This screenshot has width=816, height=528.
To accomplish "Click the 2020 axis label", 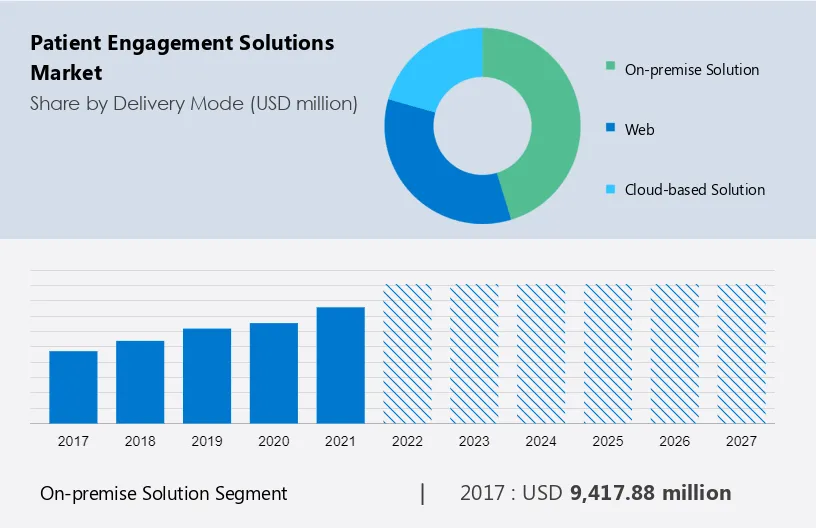I will 274,441.
